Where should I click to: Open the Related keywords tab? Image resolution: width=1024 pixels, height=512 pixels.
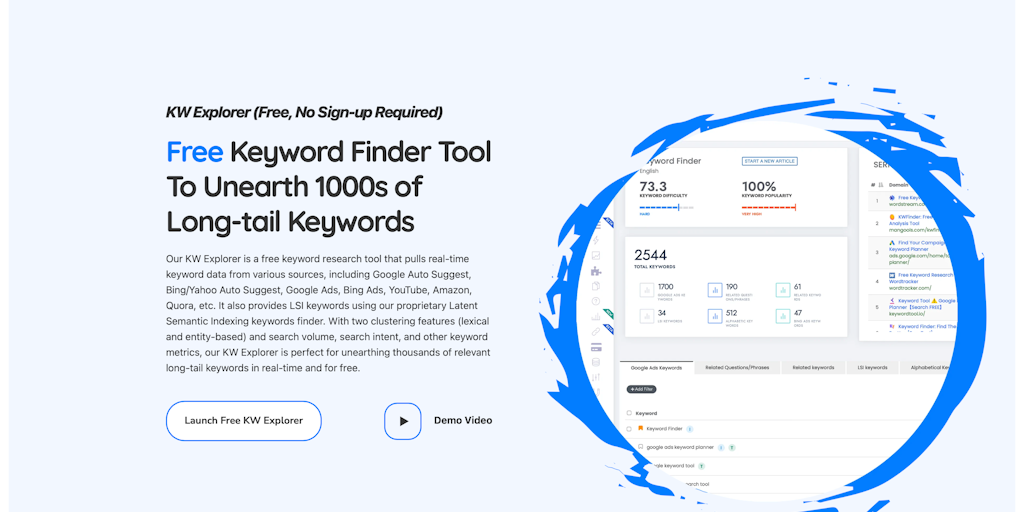click(x=813, y=368)
